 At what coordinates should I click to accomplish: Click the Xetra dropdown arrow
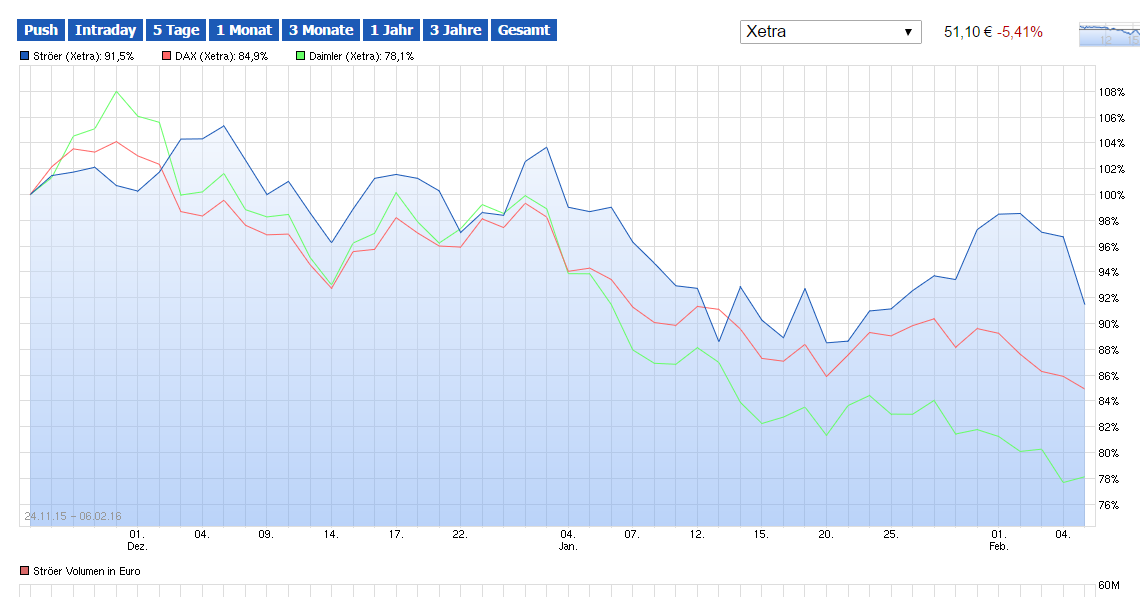tap(908, 32)
